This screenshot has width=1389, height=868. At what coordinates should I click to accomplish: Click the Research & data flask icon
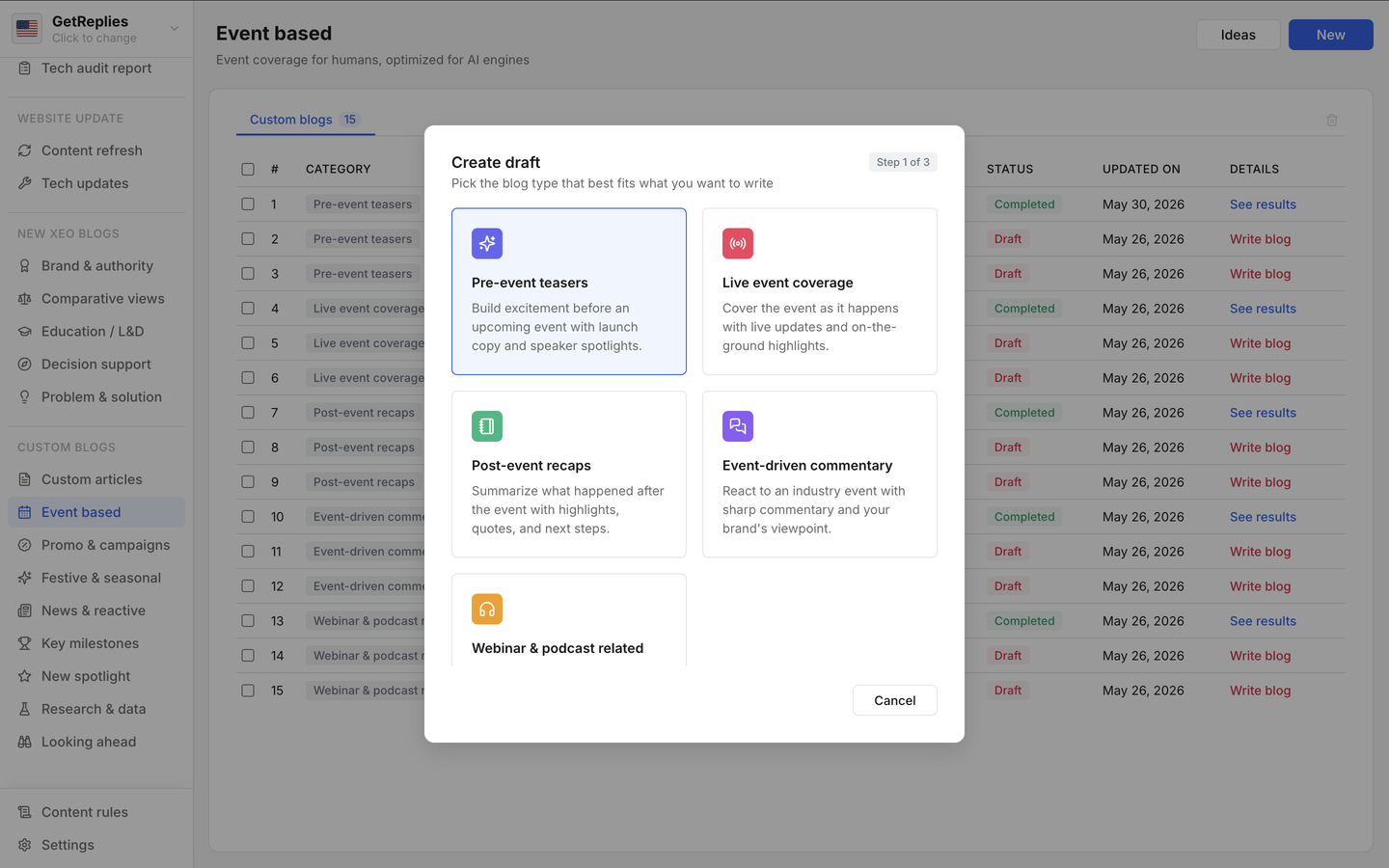(25, 709)
